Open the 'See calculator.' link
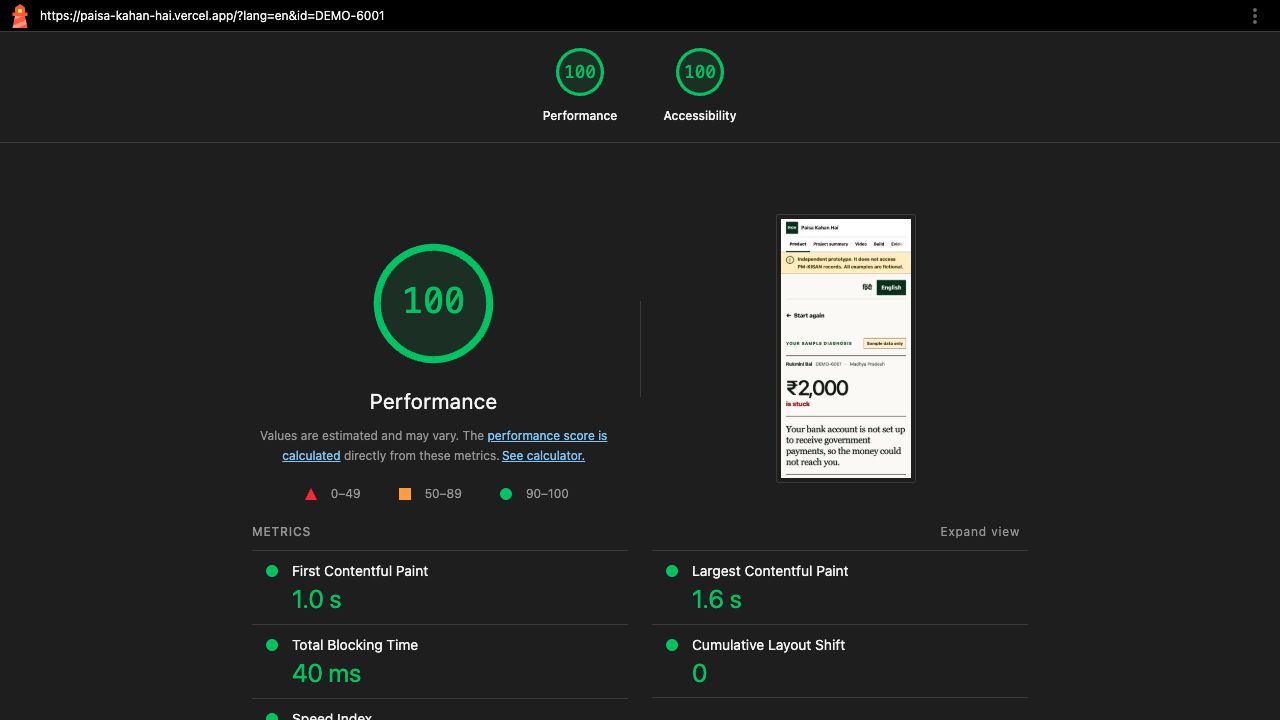 [x=543, y=456]
